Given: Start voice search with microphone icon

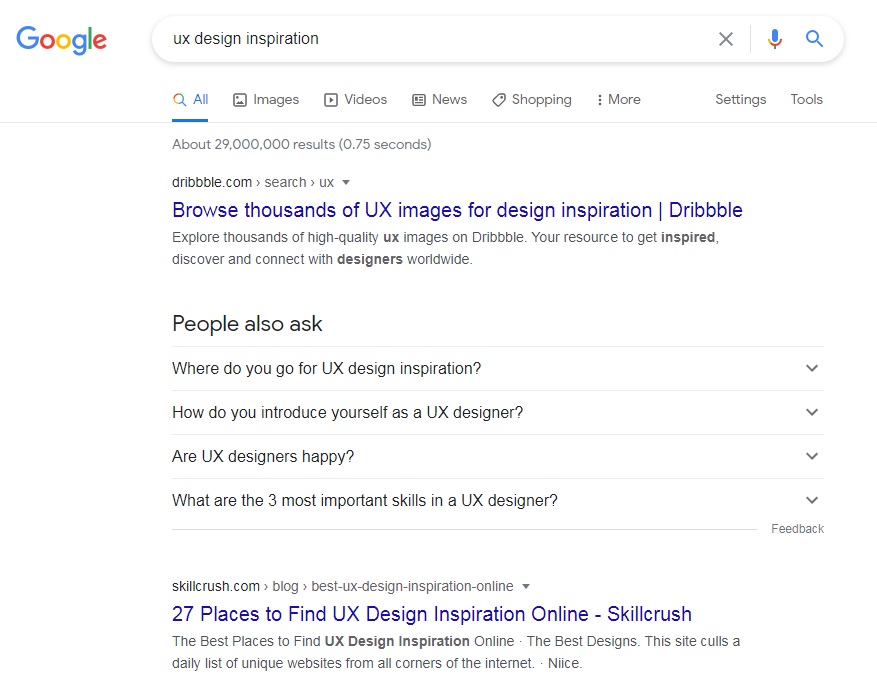Looking at the screenshot, I should [775, 39].
